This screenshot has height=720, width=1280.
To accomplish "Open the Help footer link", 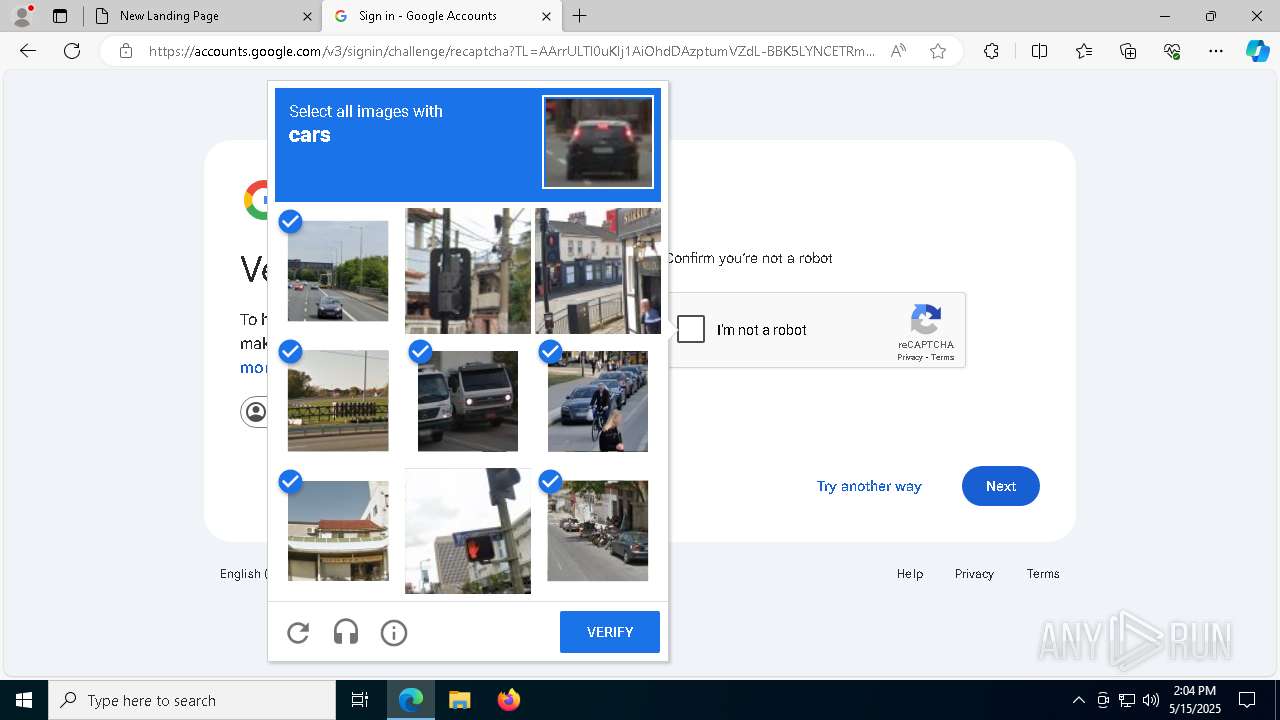I will 910,574.
